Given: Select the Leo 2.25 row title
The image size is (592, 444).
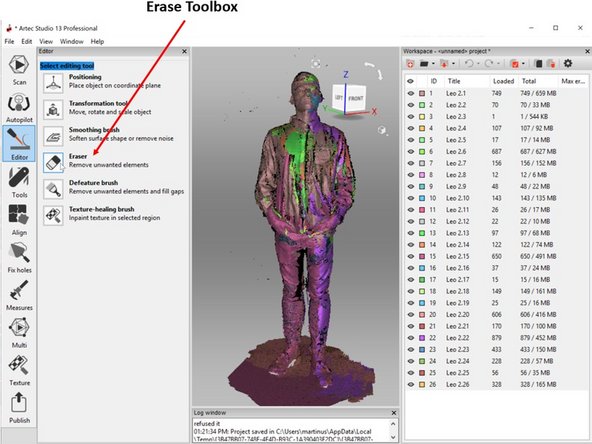Looking at the screenshot, I should pos(458,373).
